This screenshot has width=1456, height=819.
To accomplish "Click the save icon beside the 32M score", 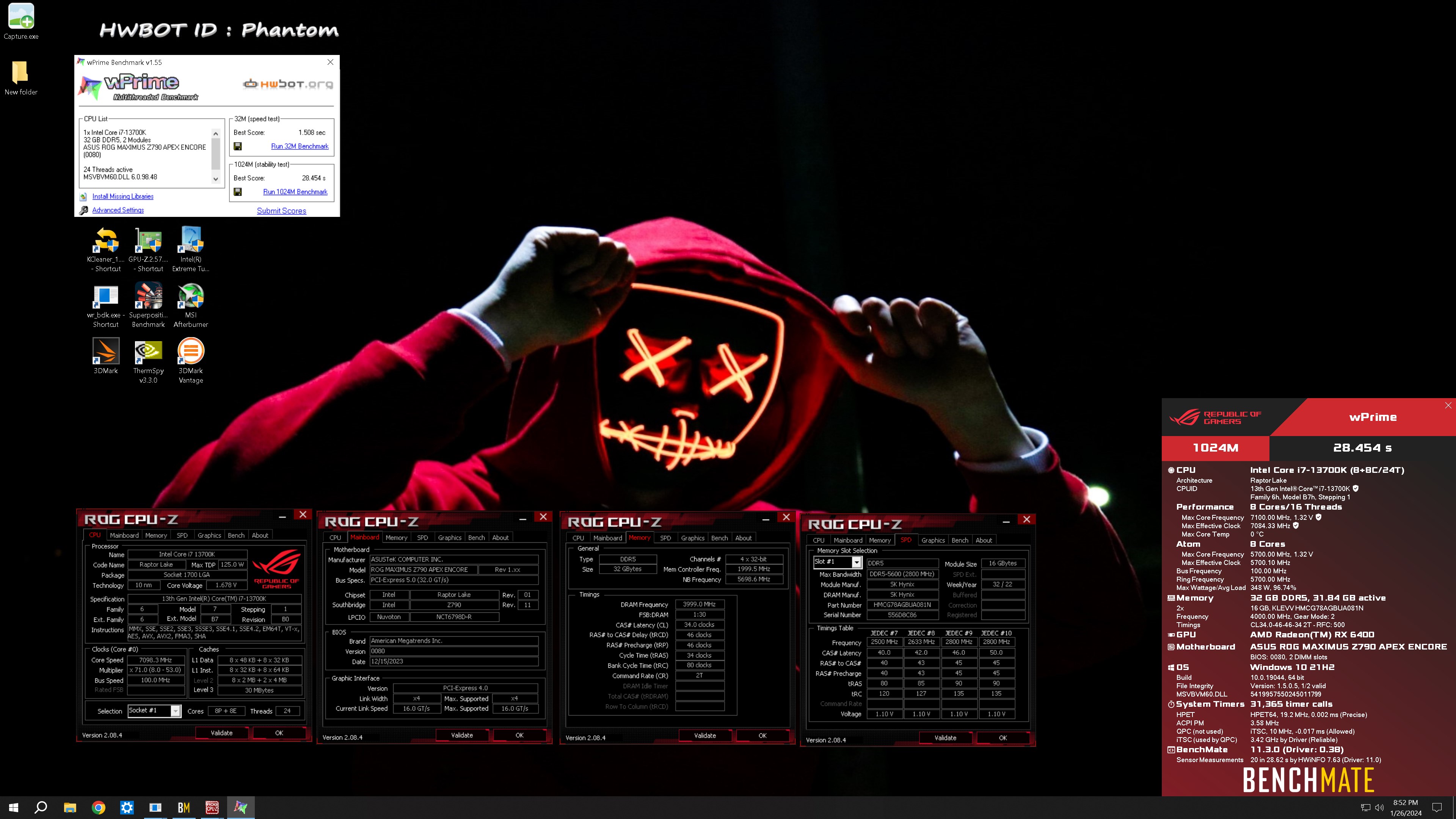I will tap(238, 146).
